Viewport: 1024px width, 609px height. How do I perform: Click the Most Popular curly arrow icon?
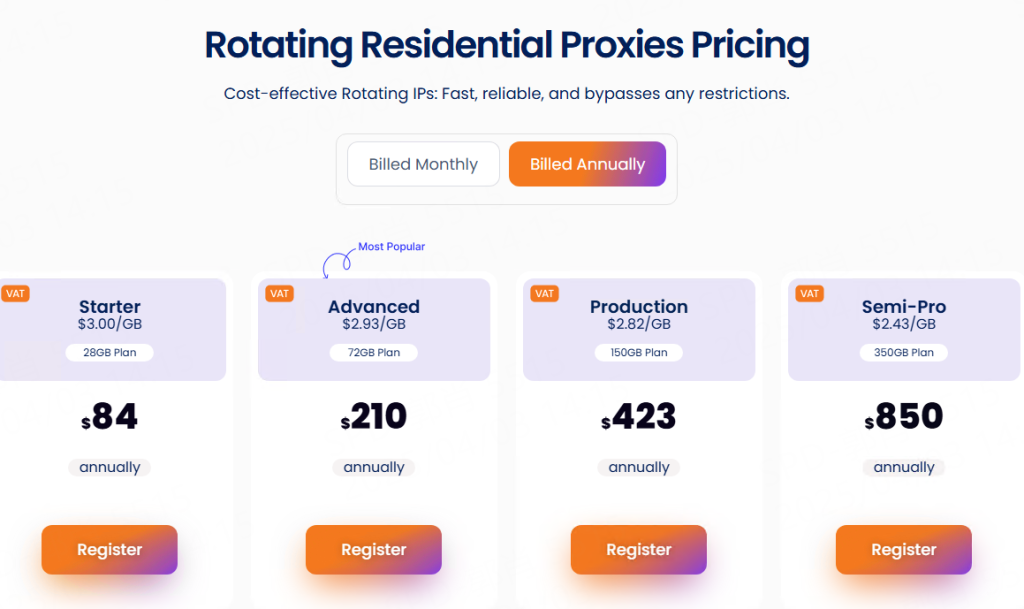coord(337,262)
